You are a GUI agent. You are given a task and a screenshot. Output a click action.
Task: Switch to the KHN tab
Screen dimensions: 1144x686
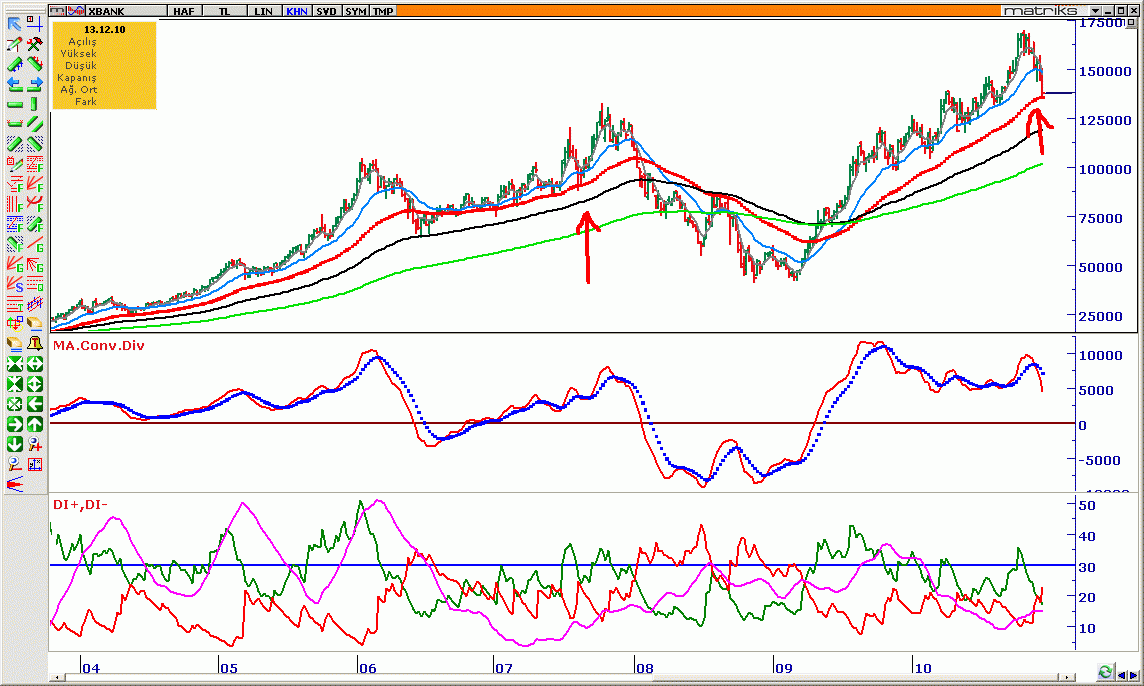(x=297, y=11)
